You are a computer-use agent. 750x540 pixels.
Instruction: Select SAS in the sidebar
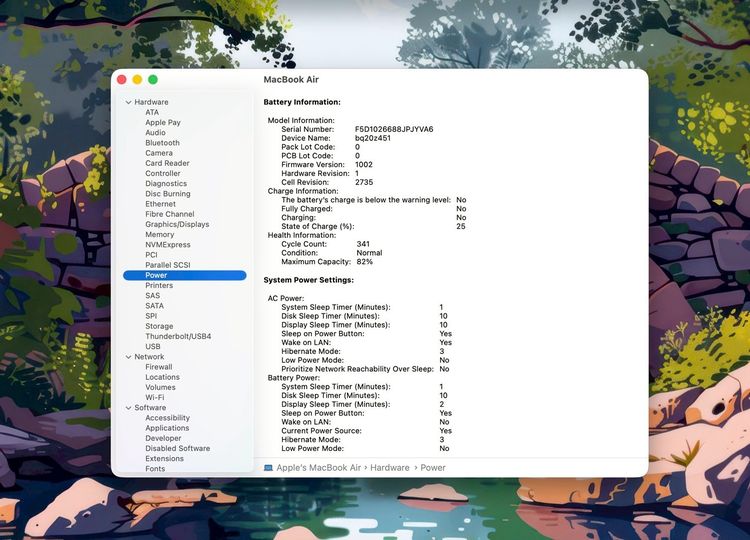(x=153, y=296)
